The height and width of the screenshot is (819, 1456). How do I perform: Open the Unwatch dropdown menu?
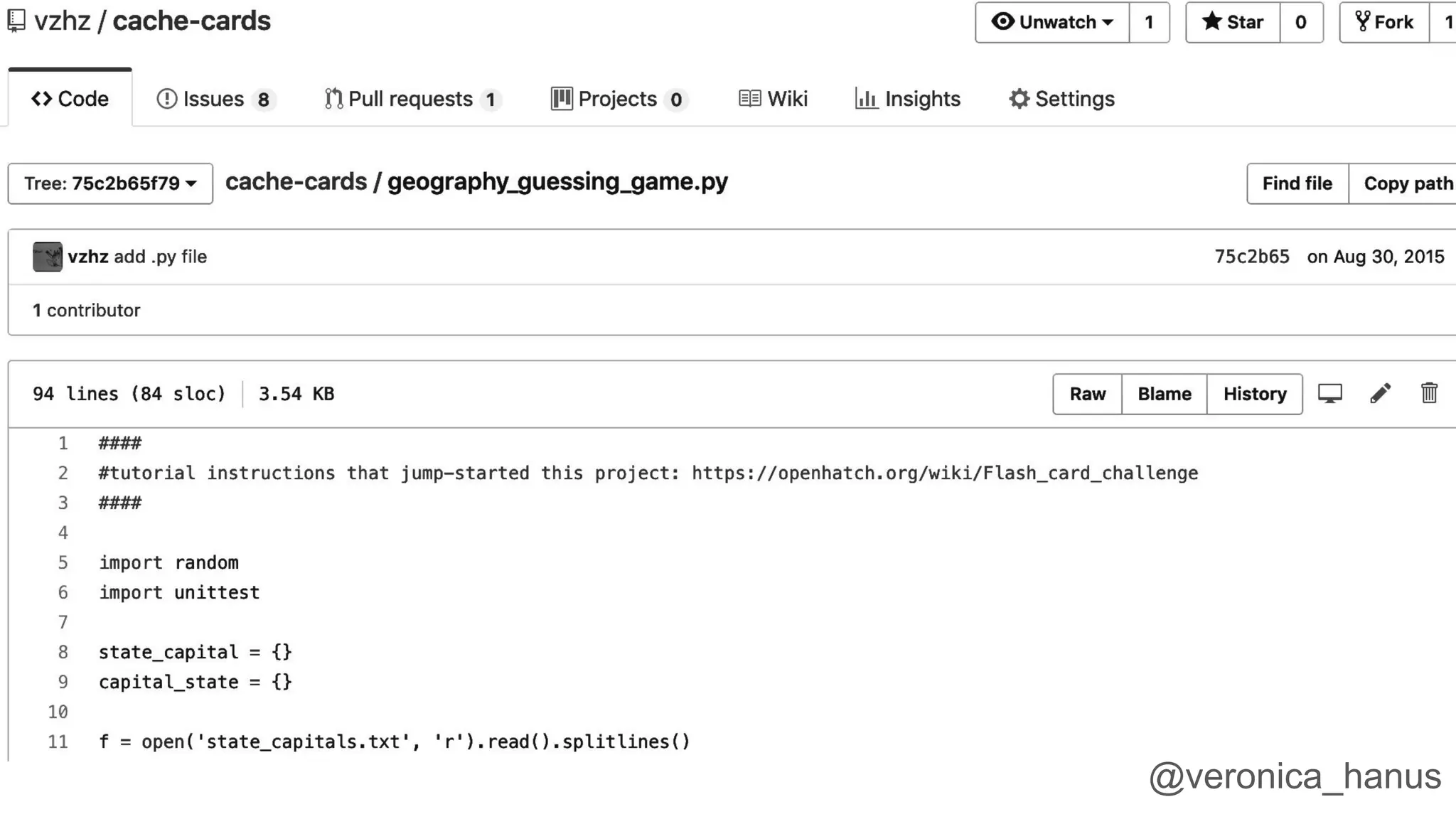[x=1052, y=23]
